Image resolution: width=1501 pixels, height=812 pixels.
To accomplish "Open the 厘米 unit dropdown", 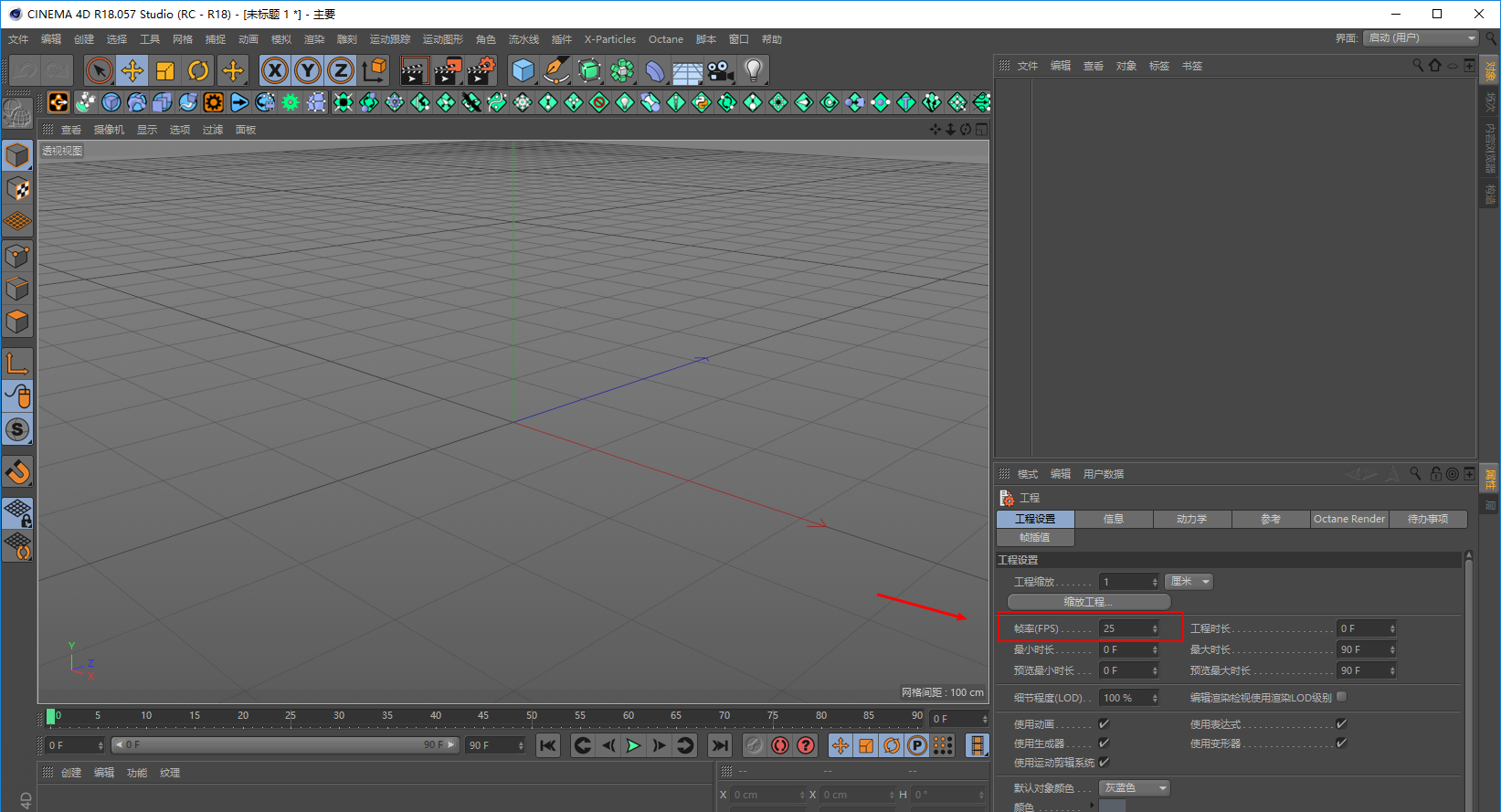I will [x=1189, y=581].
